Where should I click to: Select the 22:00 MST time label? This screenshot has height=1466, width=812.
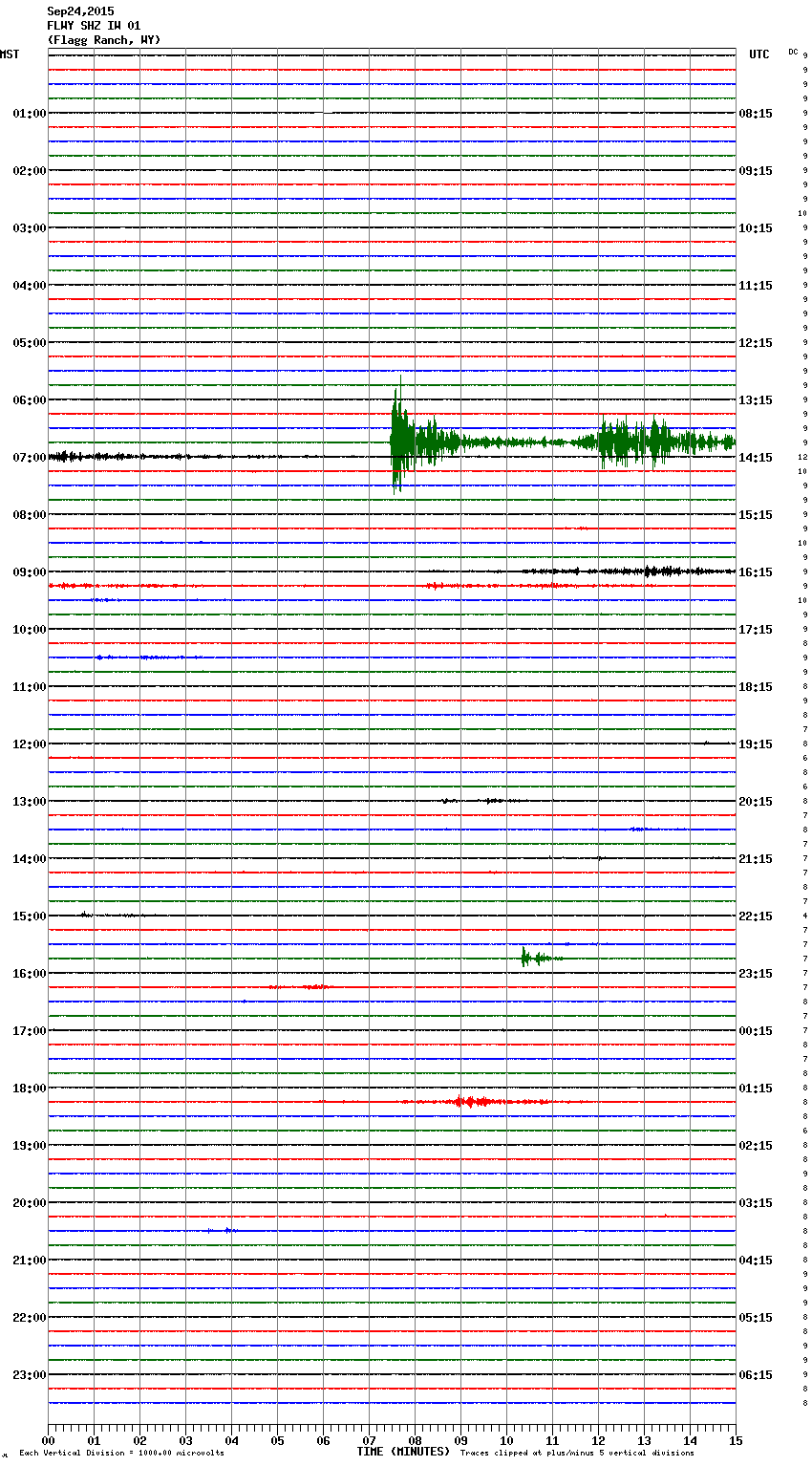[x=29, y=1318]
